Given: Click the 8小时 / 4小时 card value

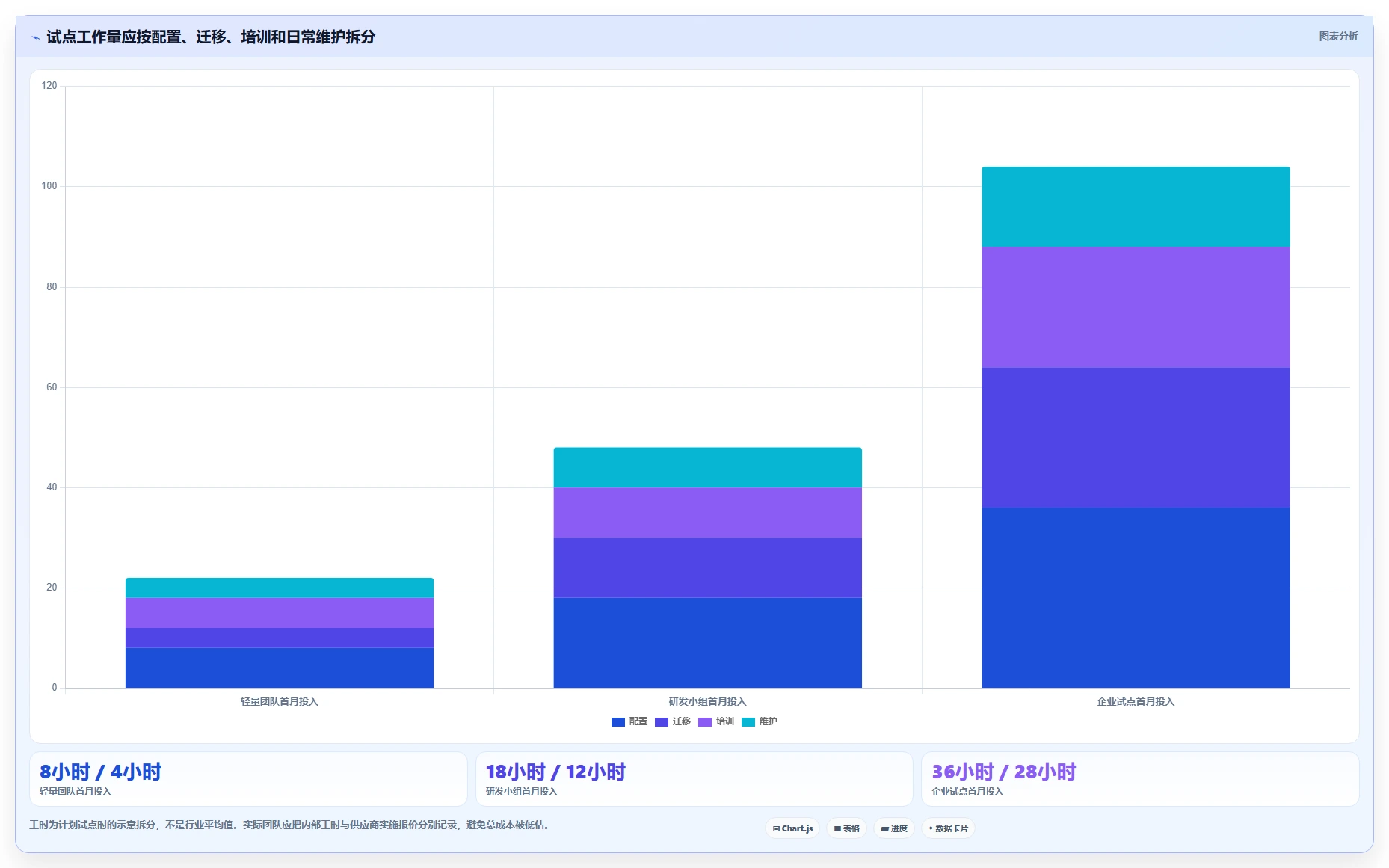Looking at the screenshot, I should (x=100, y=772).
